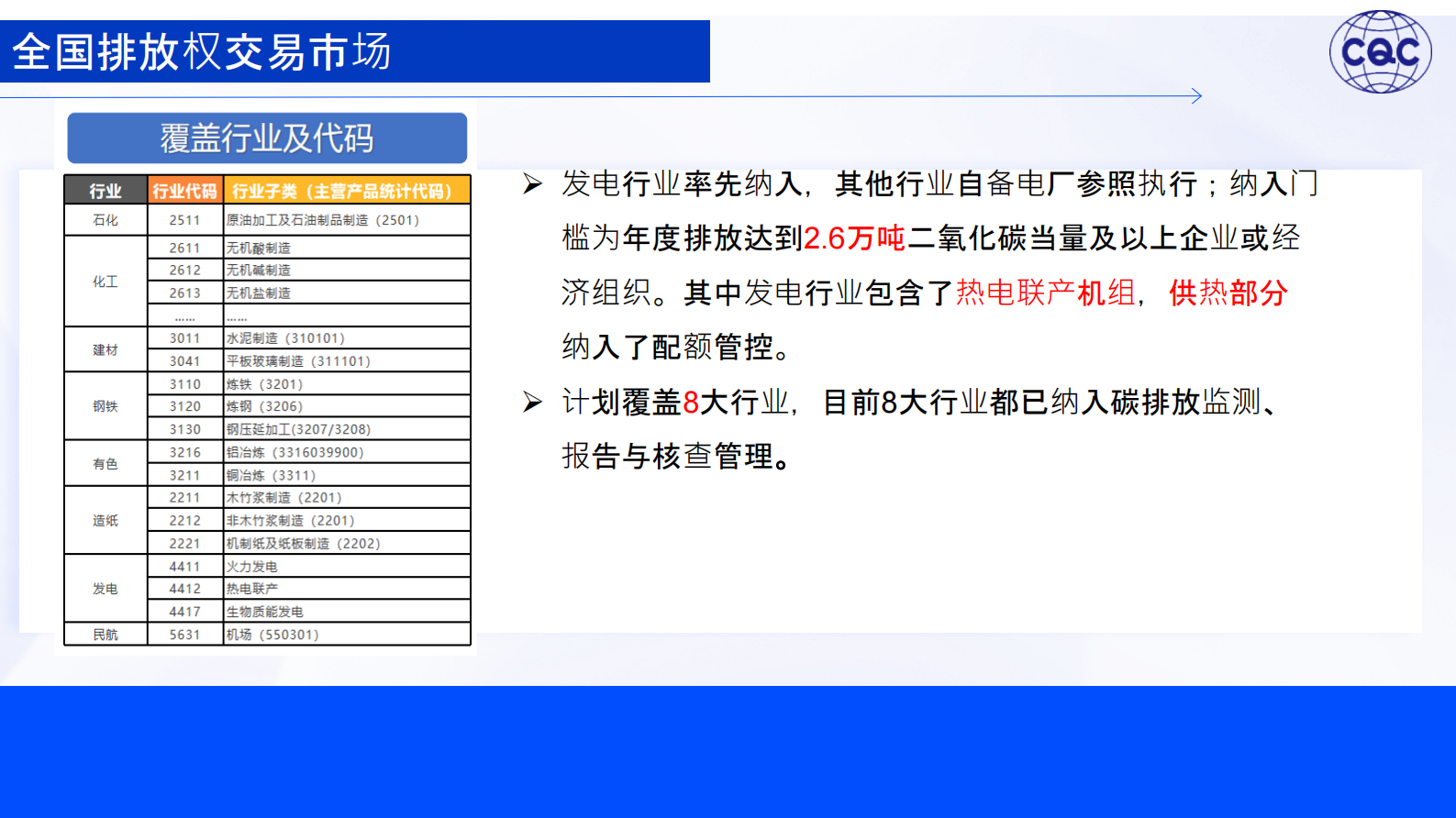Select the 铜冶炼(3311) cell
Viewport: 1456px width, 818px height.
point(347,475)
